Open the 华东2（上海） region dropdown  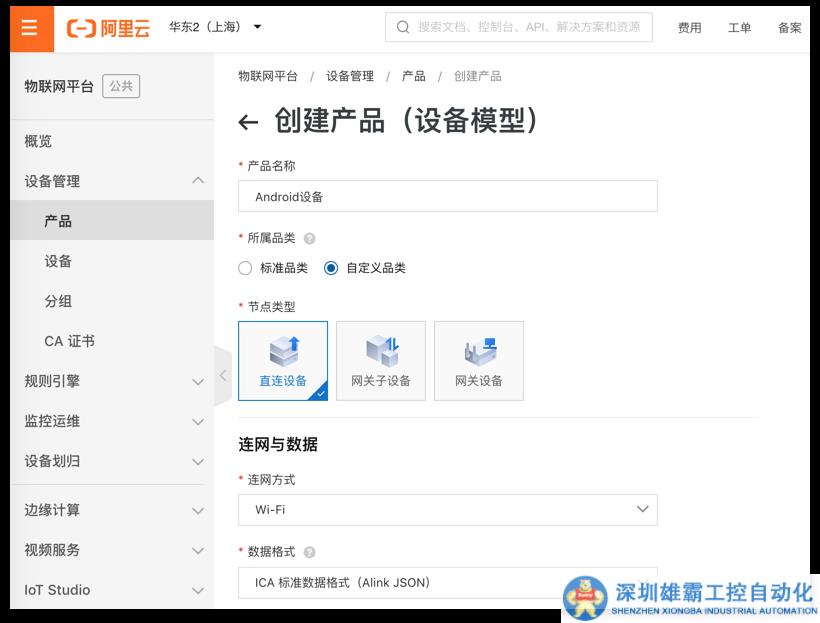[214, 27]
